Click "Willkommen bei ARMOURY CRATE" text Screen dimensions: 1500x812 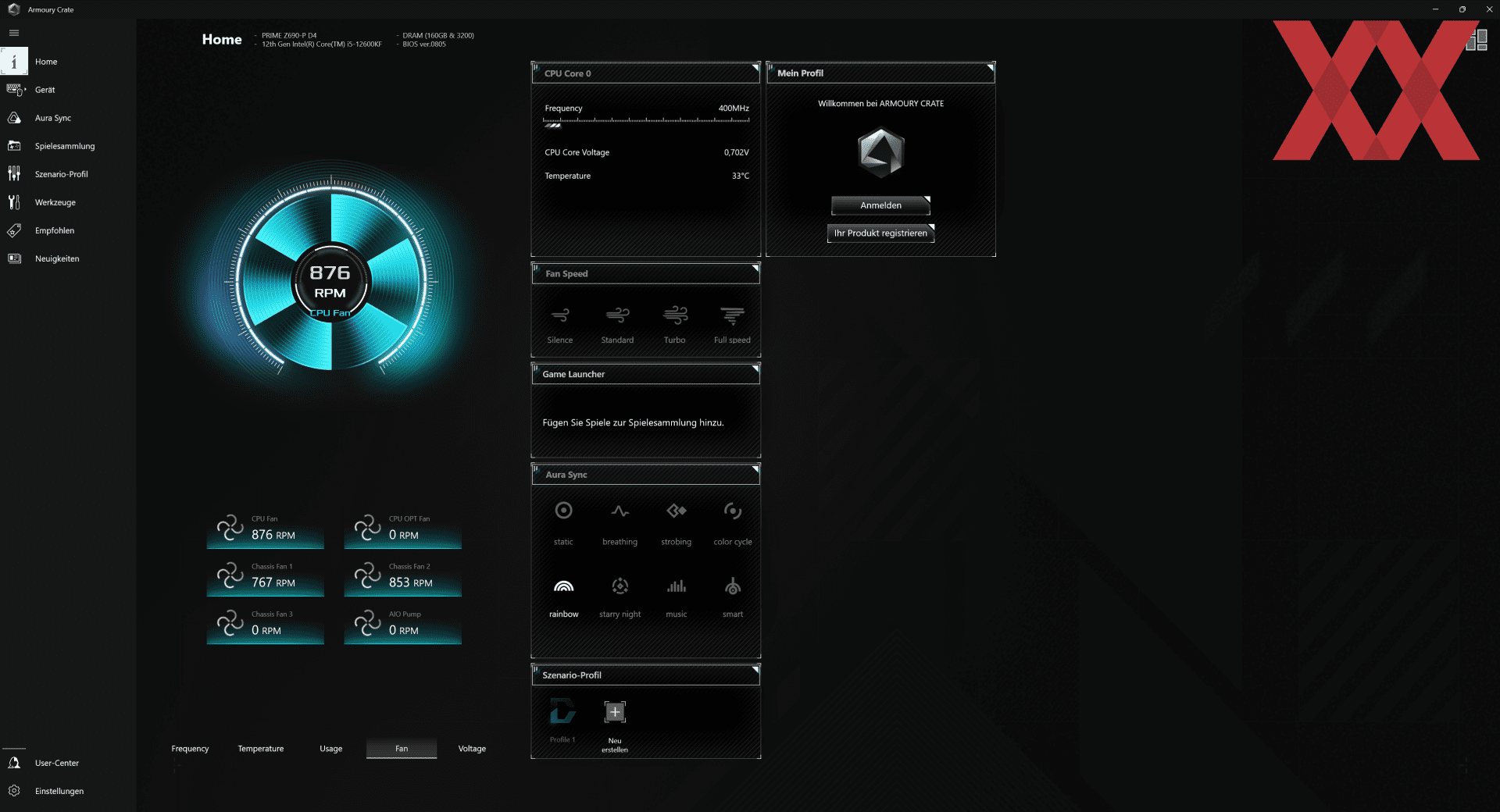(x=880, y=104)
